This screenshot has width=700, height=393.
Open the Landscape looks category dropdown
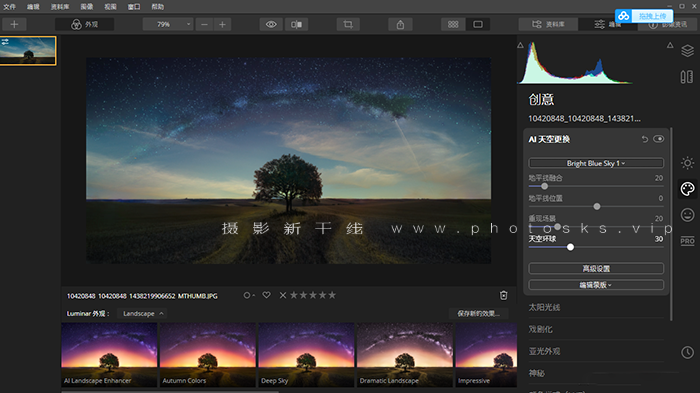(143, 314)
